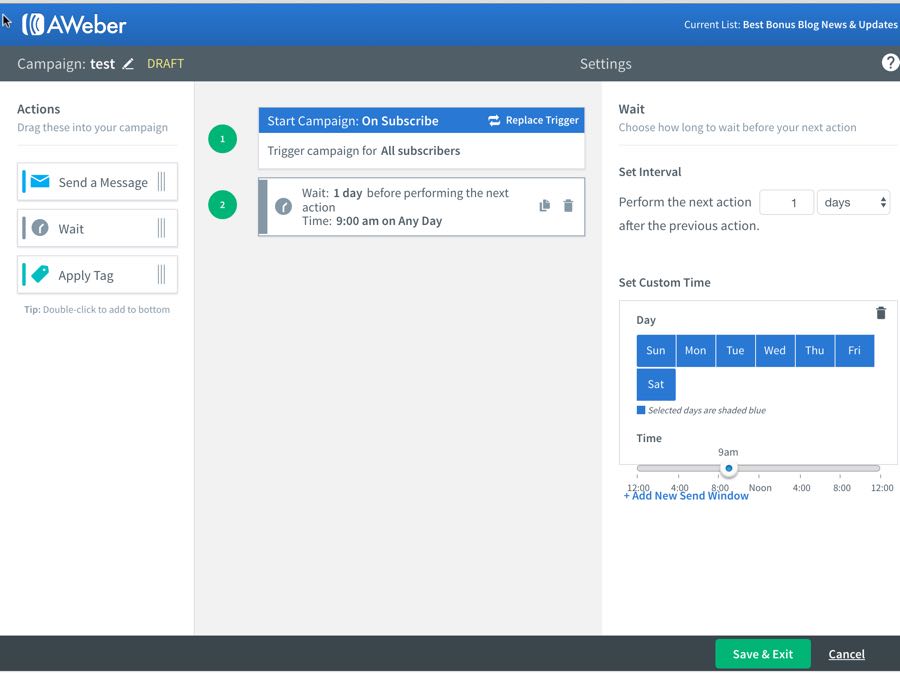
Task: Toggle Wed day selection
Action: [775, 351]
